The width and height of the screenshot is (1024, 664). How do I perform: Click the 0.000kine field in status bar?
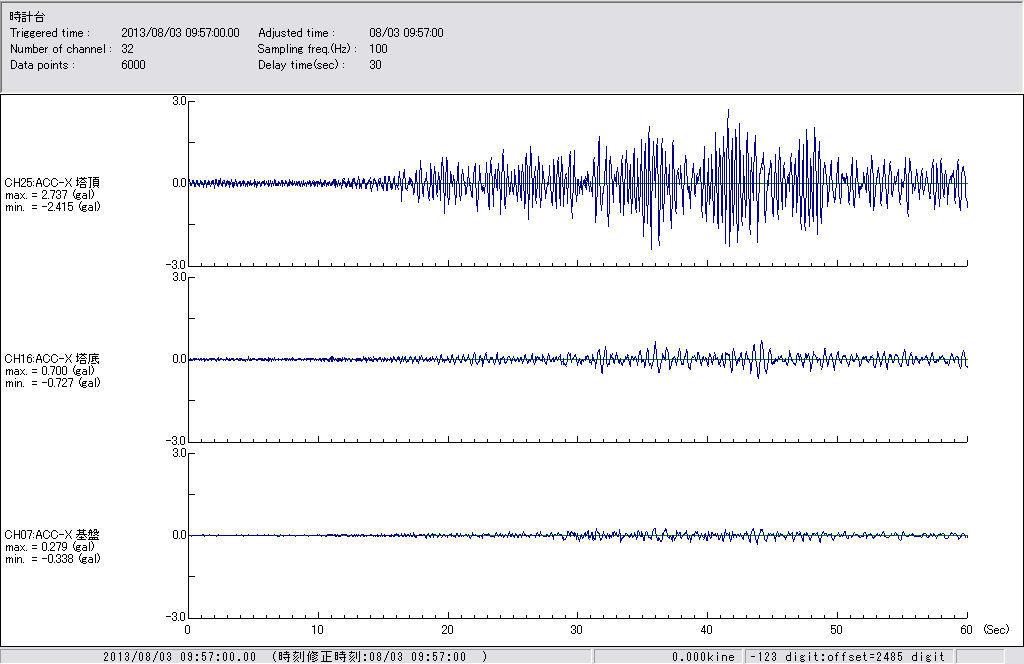point(703,657)
